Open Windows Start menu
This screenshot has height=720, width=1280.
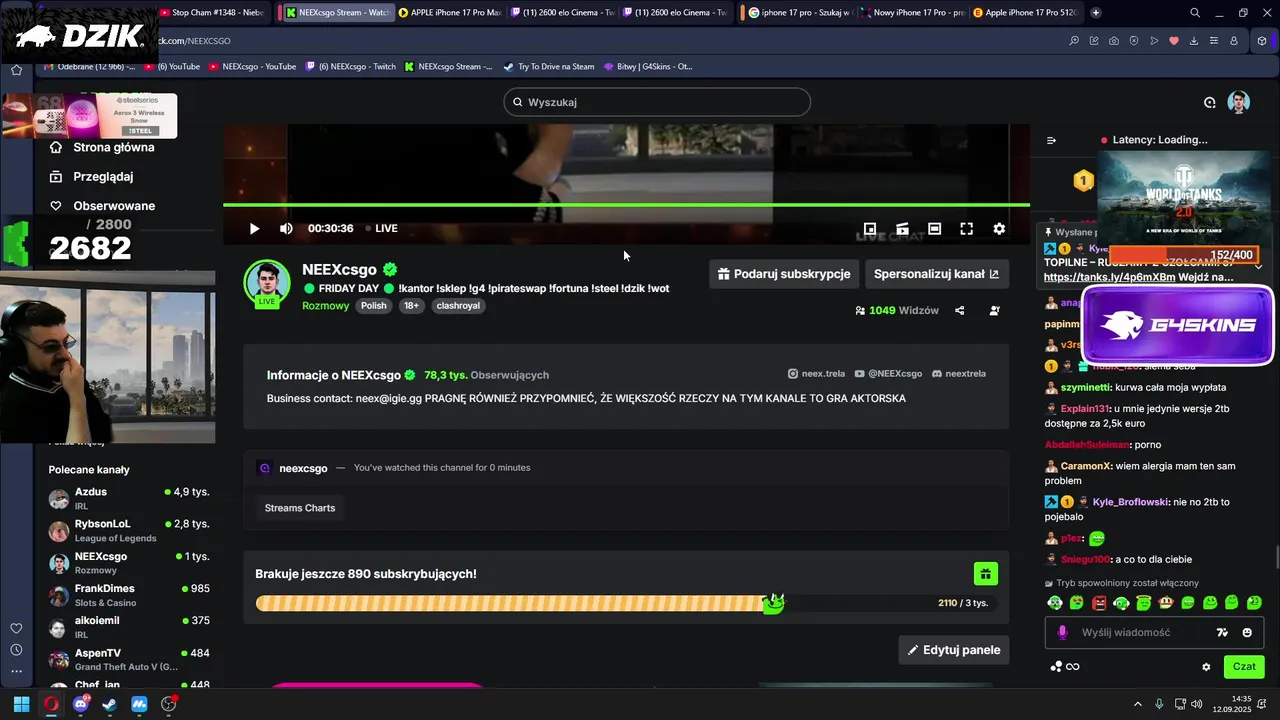[x=21, y=704]
